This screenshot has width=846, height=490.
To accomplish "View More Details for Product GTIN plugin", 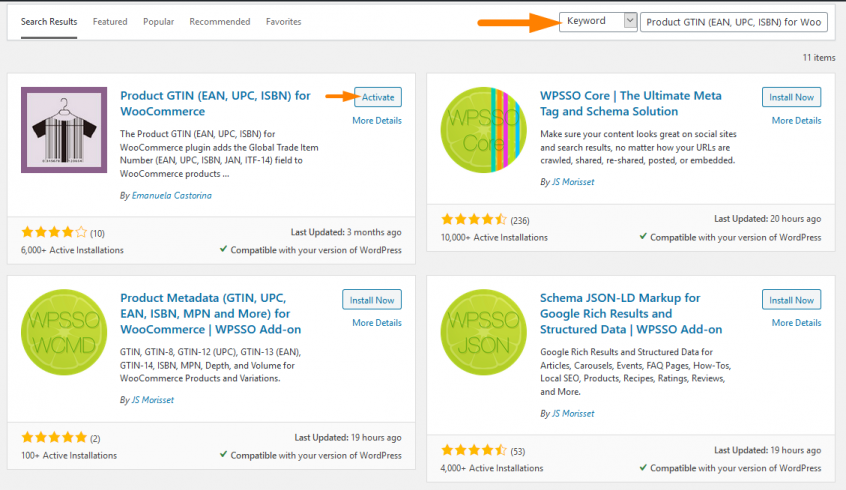I will tap(377, 120).
